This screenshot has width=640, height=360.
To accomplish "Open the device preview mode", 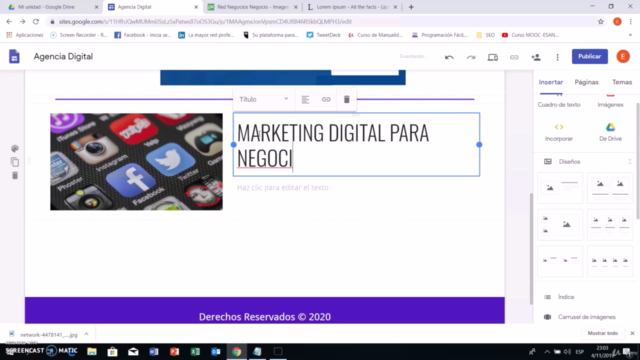I will tap(493, 57).
